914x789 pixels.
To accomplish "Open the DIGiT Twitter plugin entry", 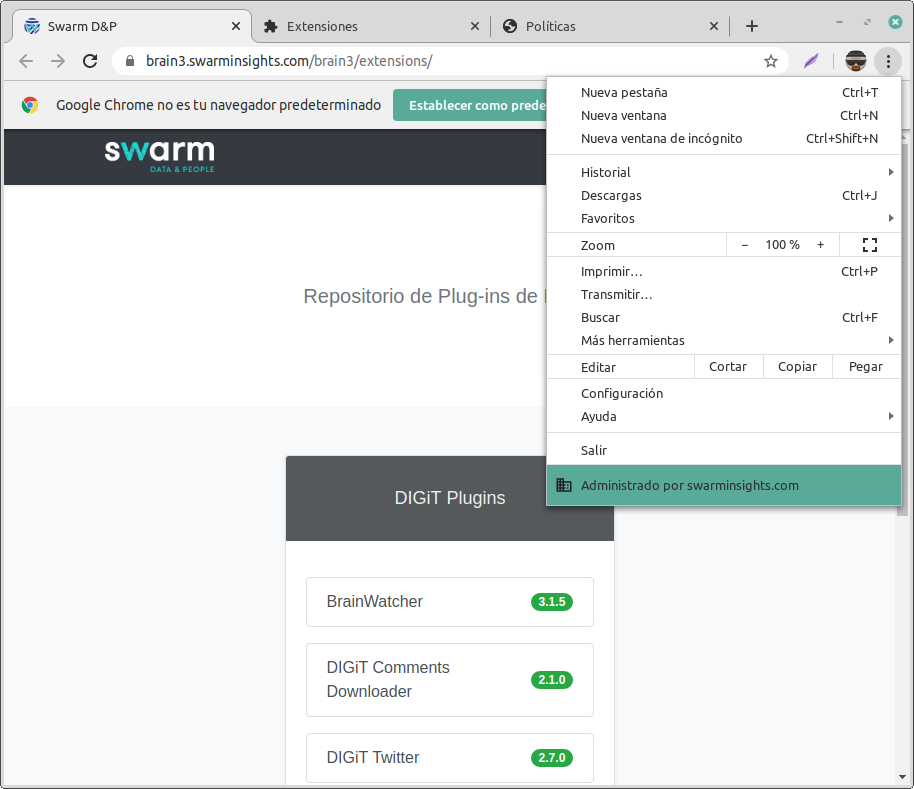I will click(449, 758).
